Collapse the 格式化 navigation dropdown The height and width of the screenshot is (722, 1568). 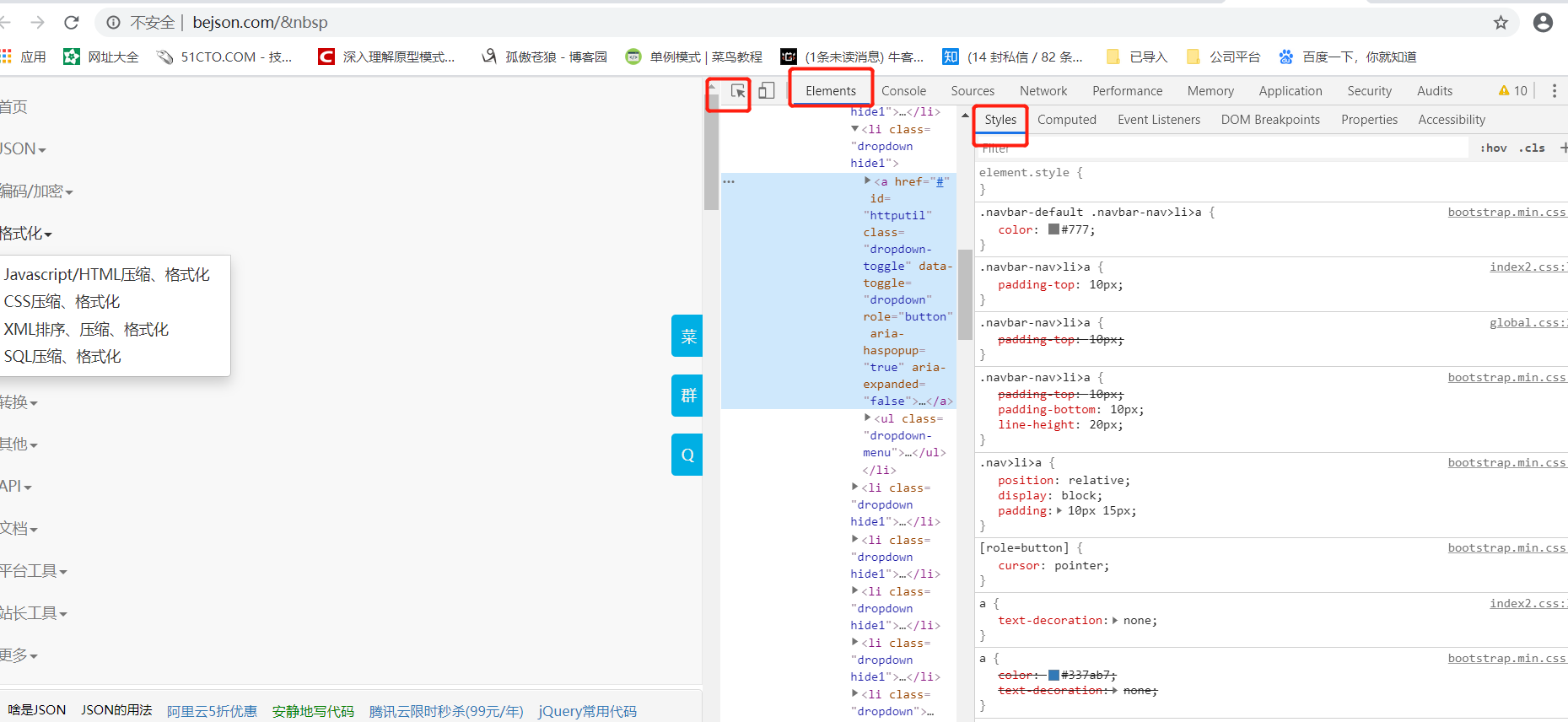coord(26,234)
